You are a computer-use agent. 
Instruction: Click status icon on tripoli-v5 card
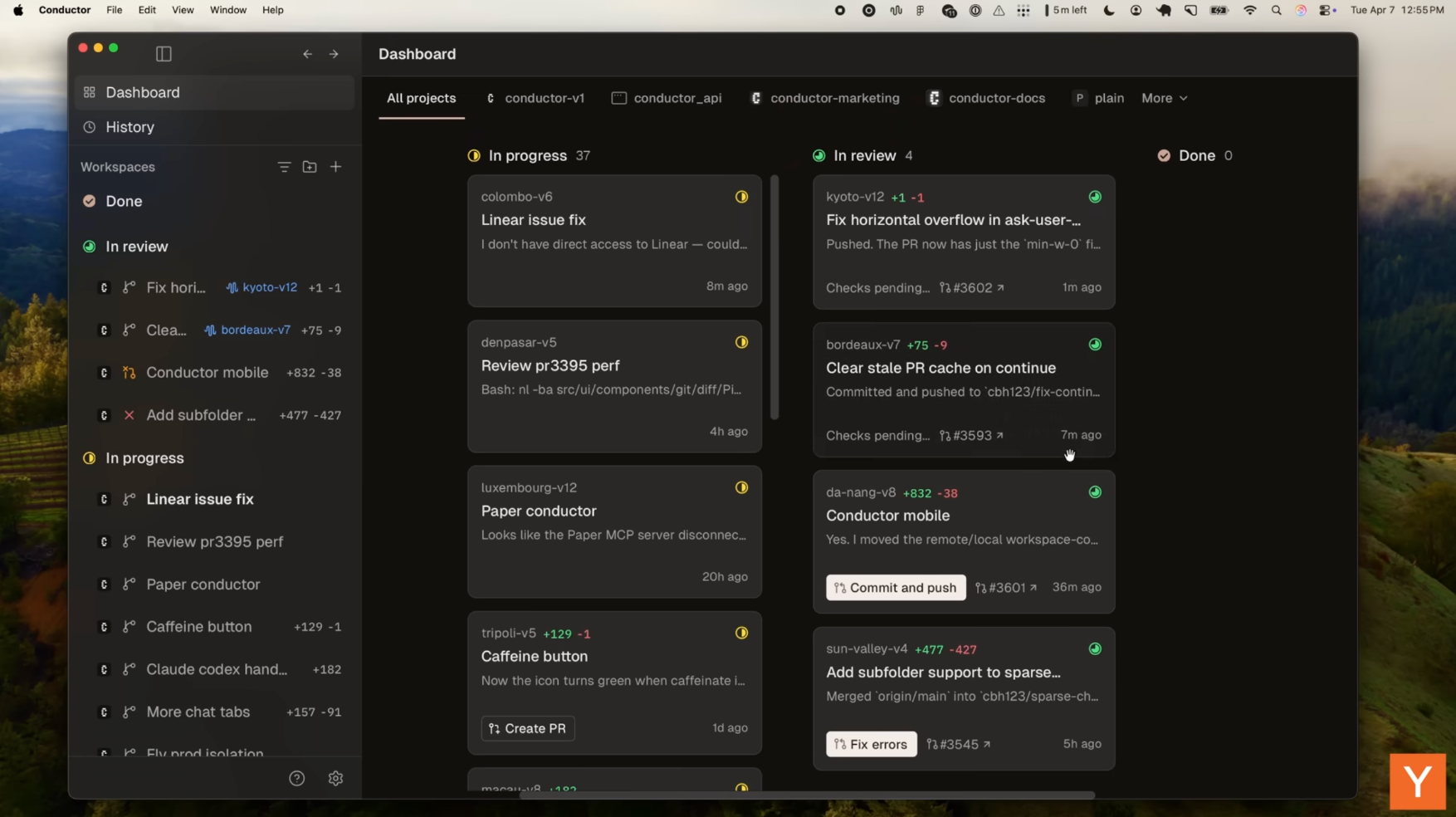(x=741, y=633)
